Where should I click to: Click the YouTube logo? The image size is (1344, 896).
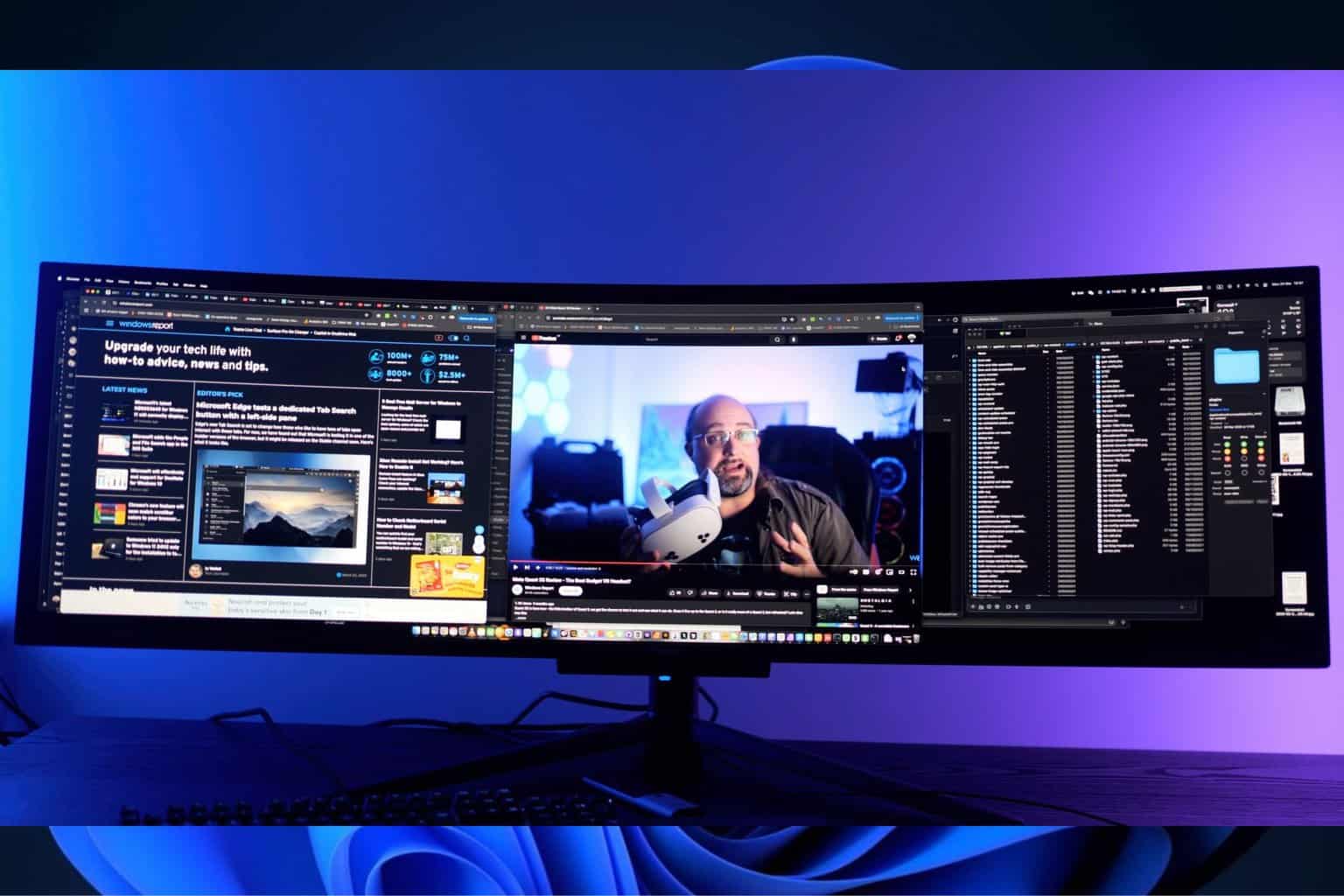[544, 336]
